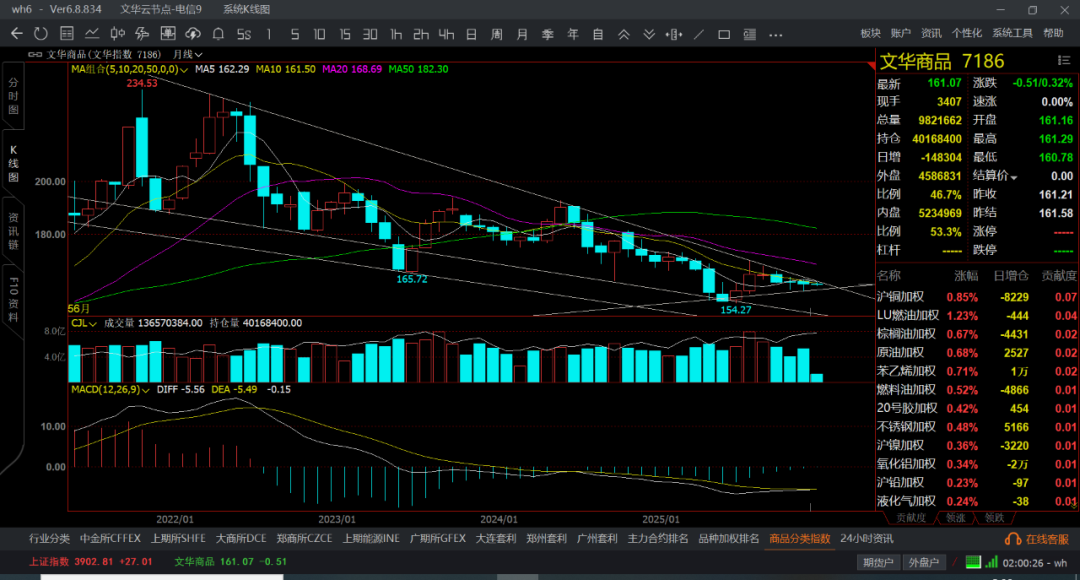Open the 板块 menu

(x=871, y=33)
